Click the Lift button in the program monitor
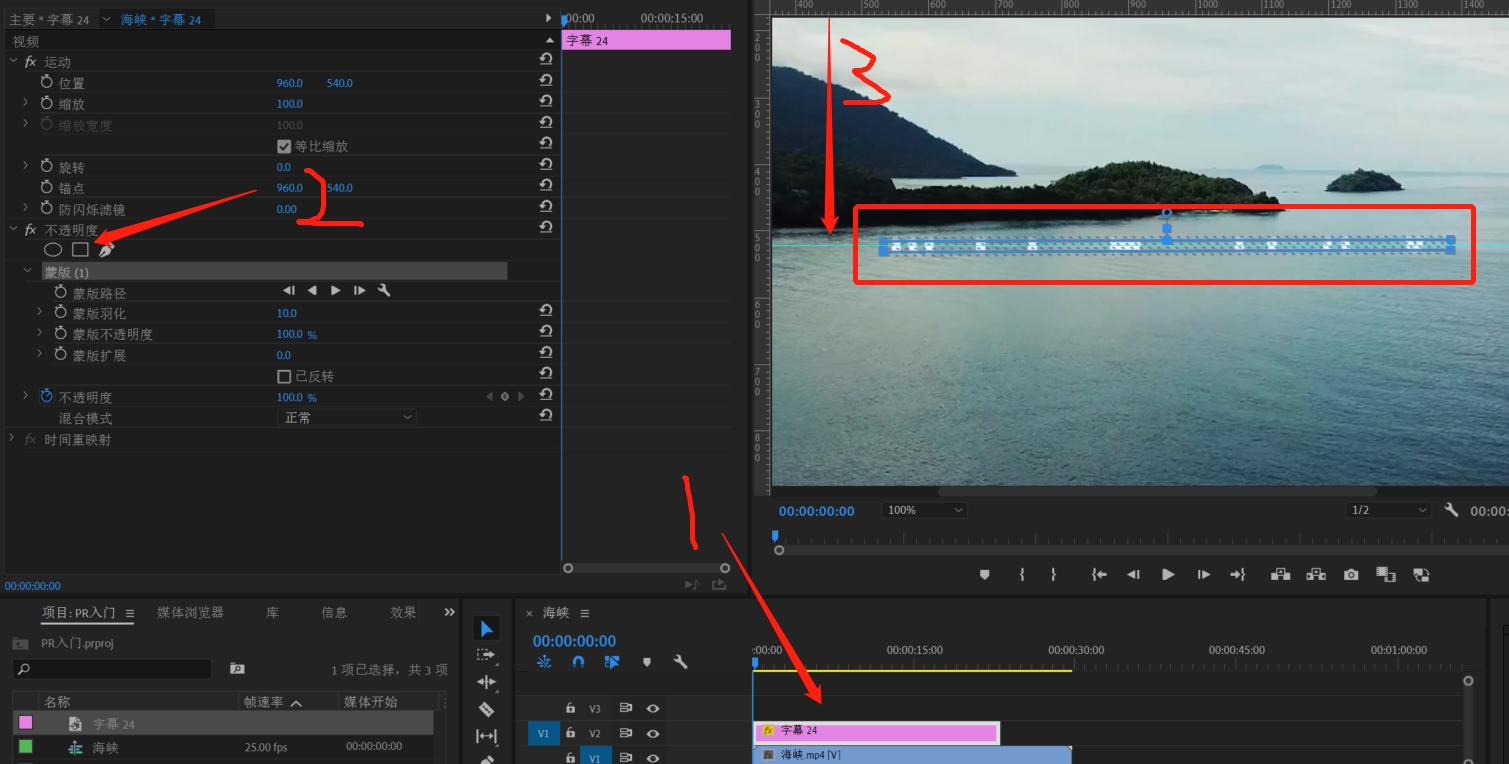Viewport: 1509px width, 764px height. [1280, 575]
